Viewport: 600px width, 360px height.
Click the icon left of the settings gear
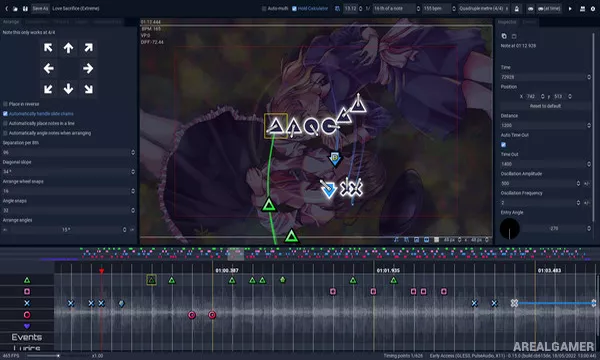click(x=582, y=8)
